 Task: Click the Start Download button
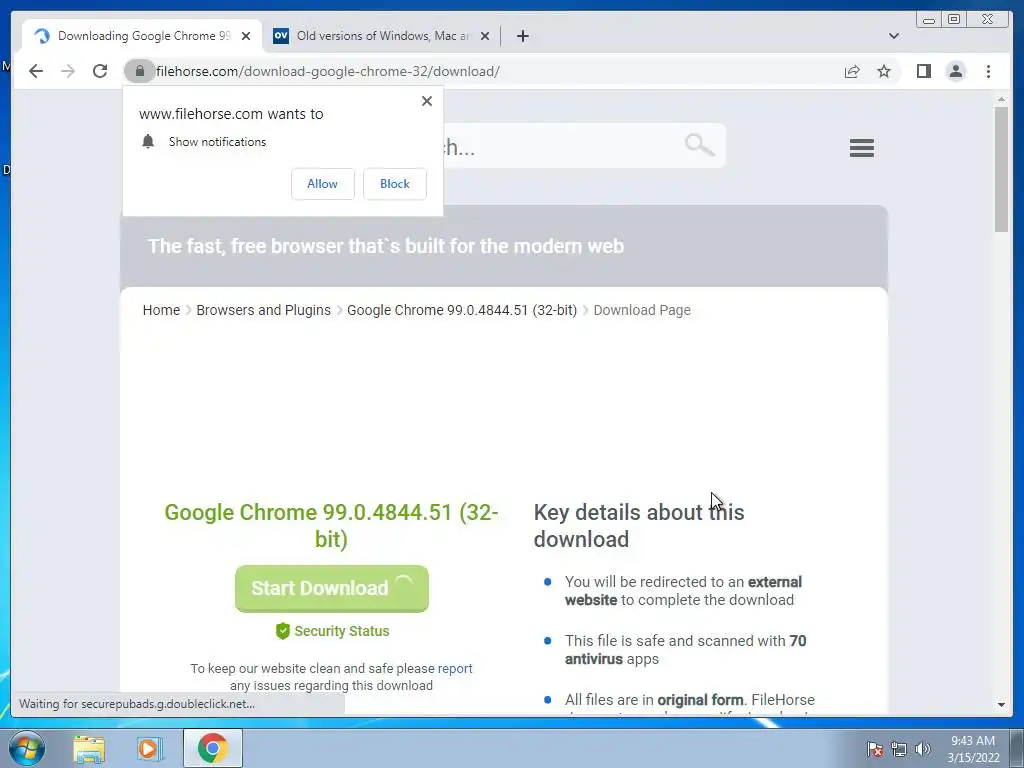point(332,588)
